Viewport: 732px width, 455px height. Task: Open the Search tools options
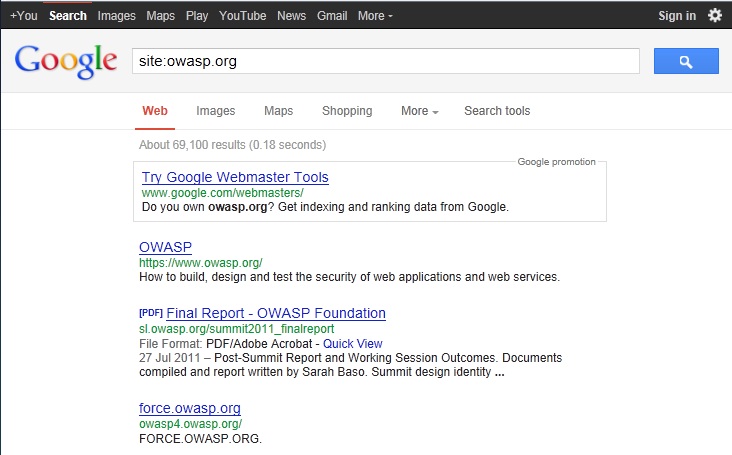tap(497, 111)
